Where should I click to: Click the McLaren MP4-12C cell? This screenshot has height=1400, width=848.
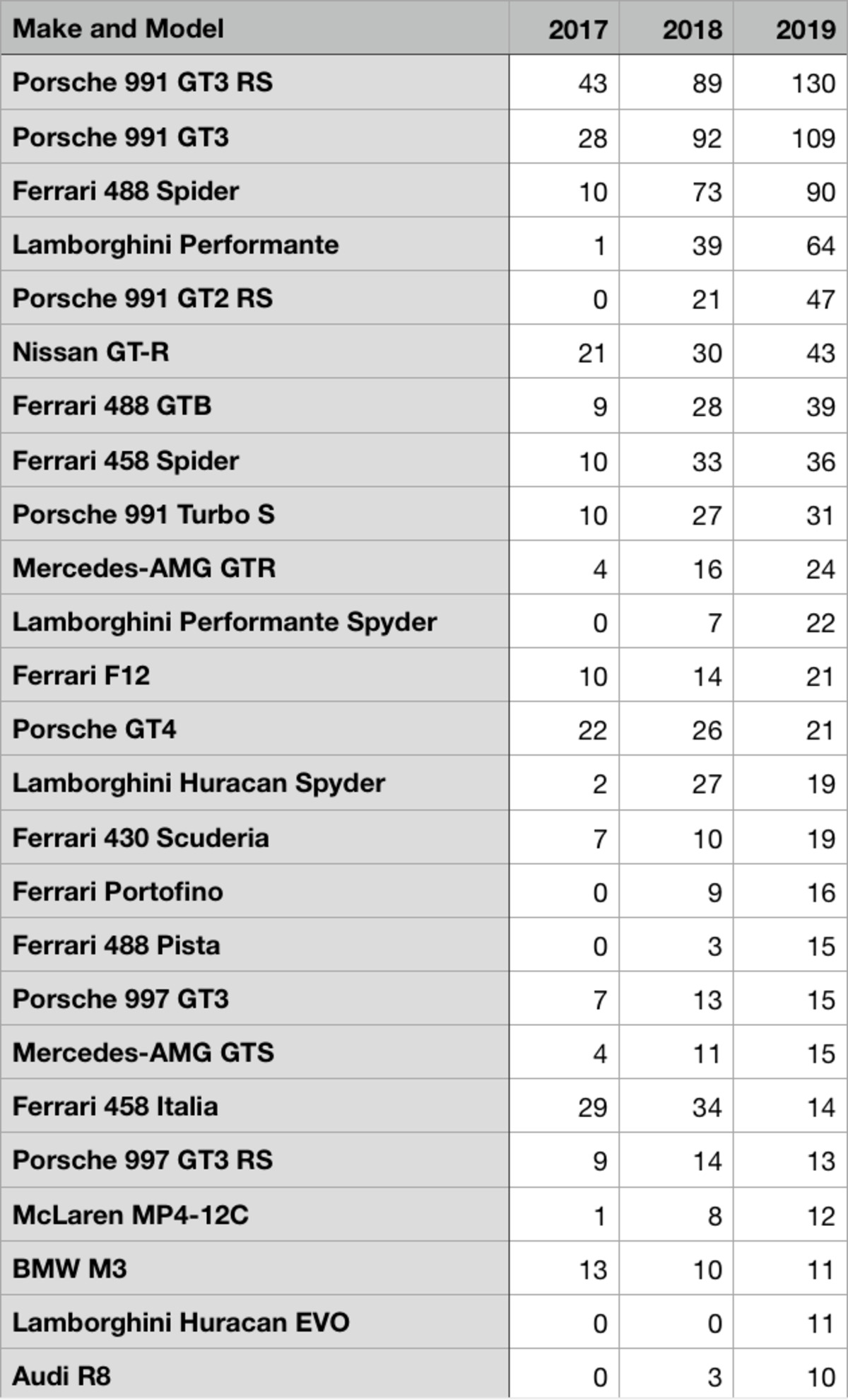[x=254, y=1214]
